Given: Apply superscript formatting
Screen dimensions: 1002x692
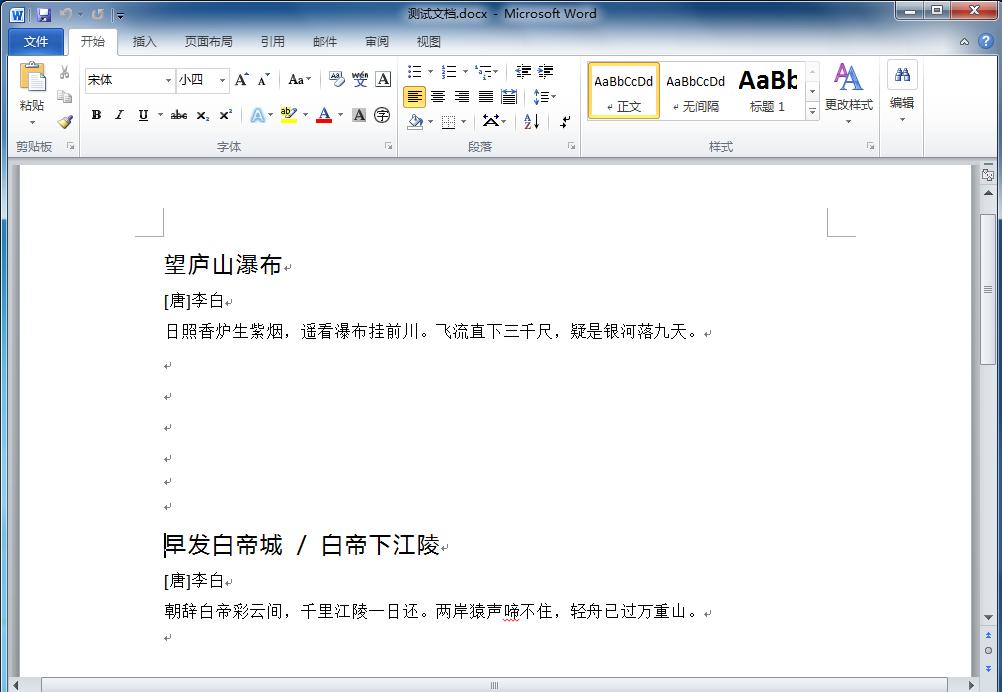Looking at the screenshot, I should coord(224,115).
